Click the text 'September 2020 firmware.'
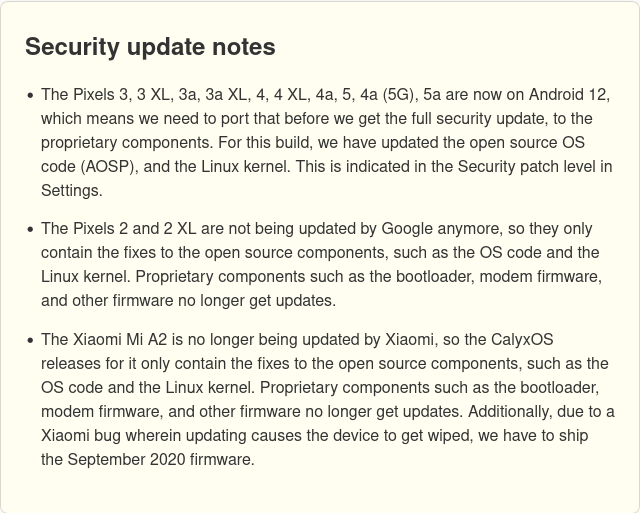 pyautogui.click(x=161, y=460)
